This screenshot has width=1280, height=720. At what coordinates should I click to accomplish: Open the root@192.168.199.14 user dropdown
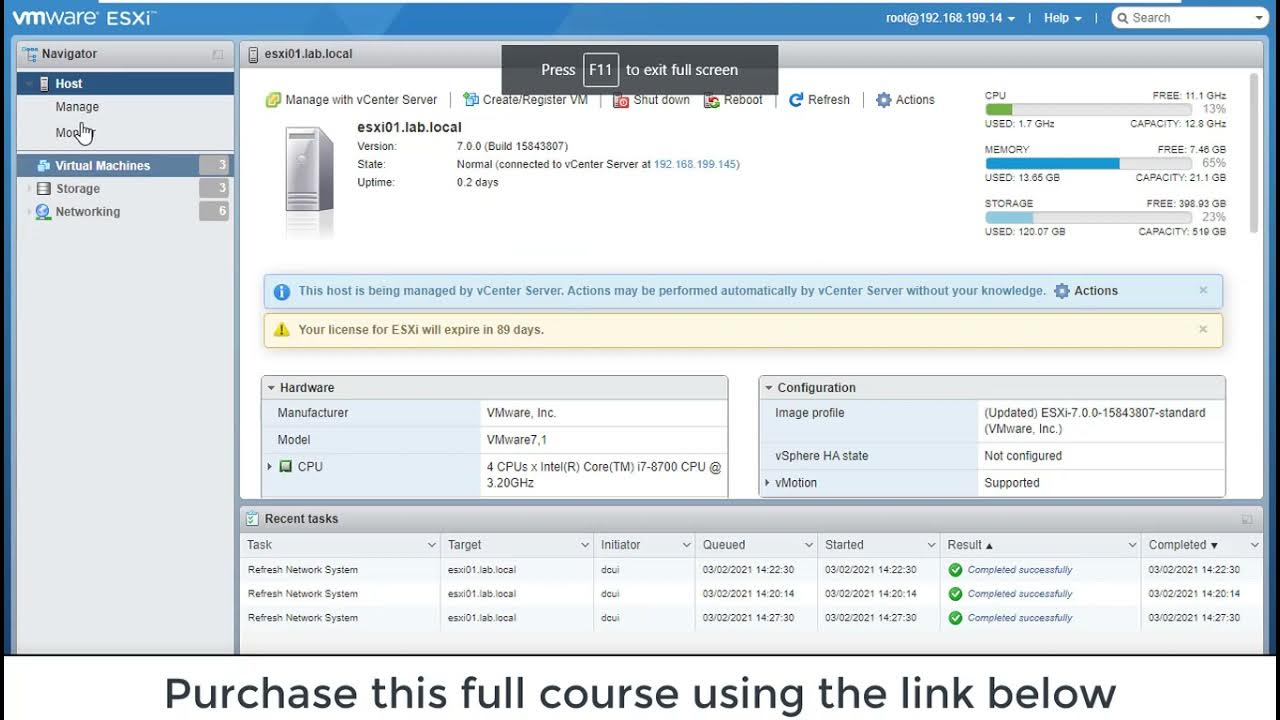point(950,18)
